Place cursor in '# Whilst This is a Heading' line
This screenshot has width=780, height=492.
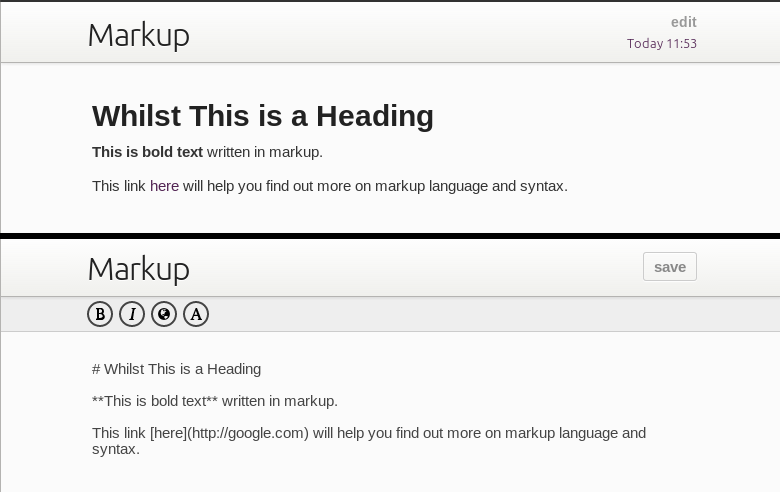pos(176,369)
